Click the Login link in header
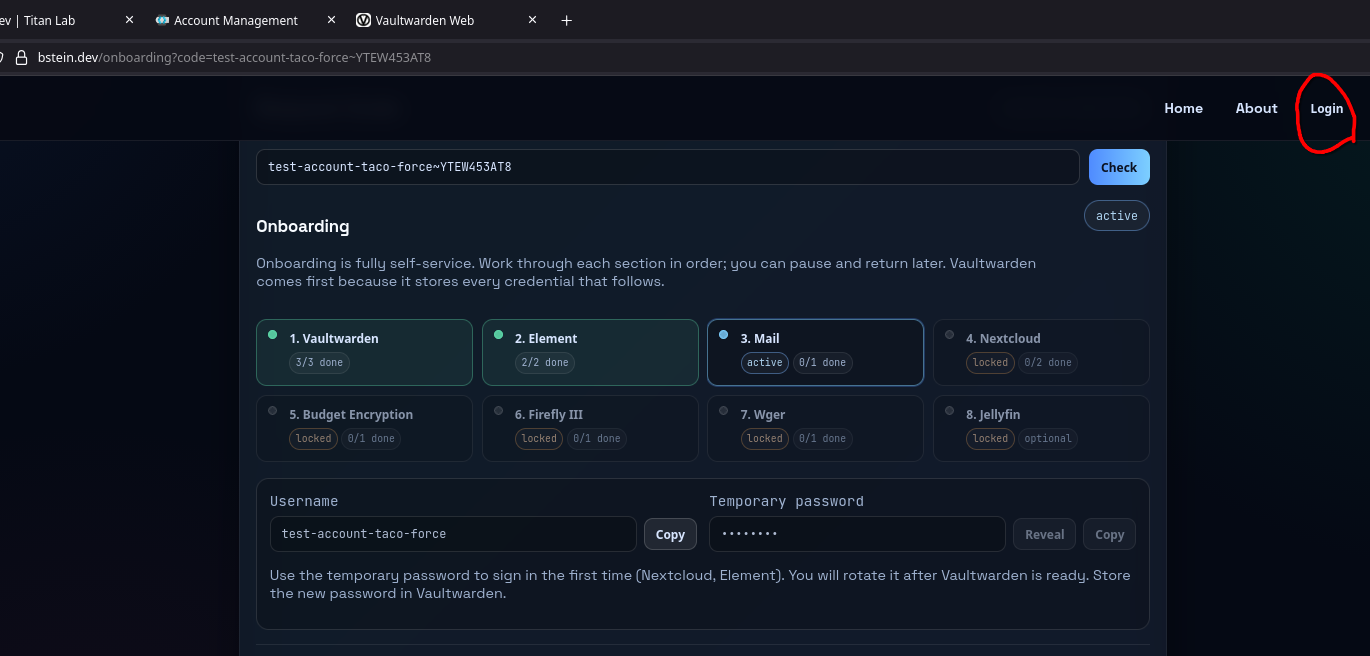 tap(1326, 109)
